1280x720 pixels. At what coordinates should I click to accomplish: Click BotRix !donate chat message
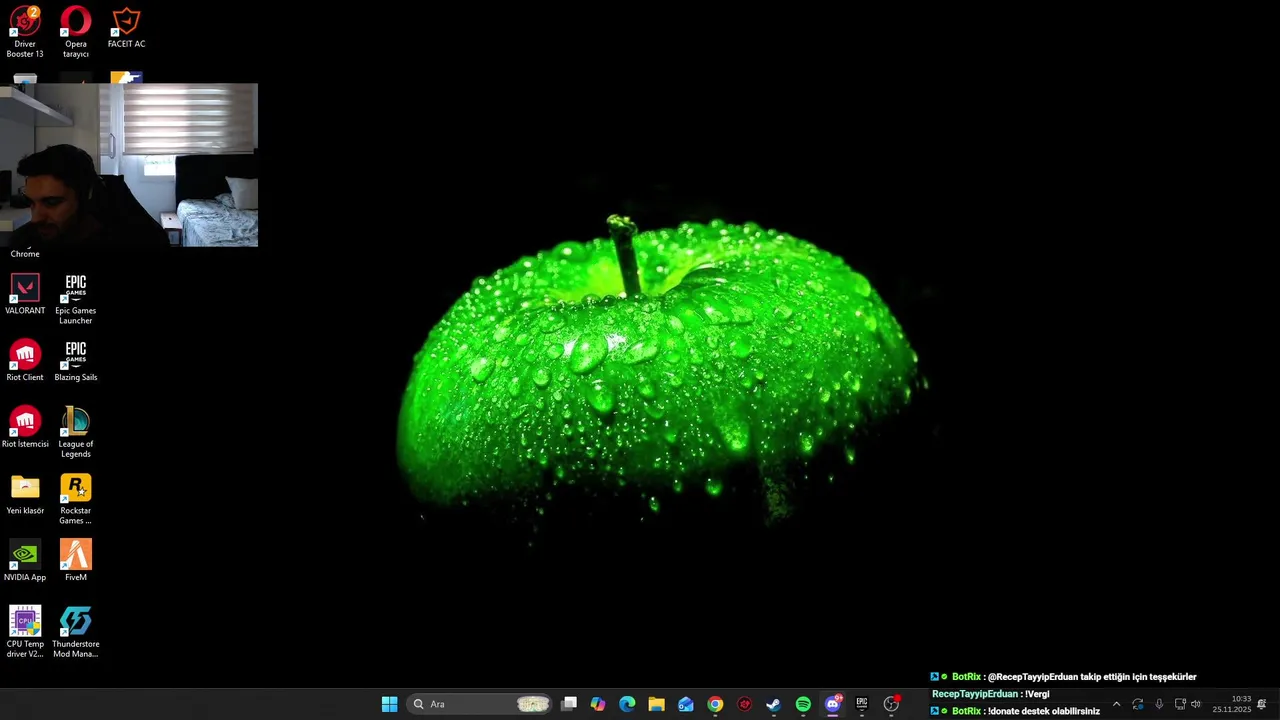pos(1015,711)
